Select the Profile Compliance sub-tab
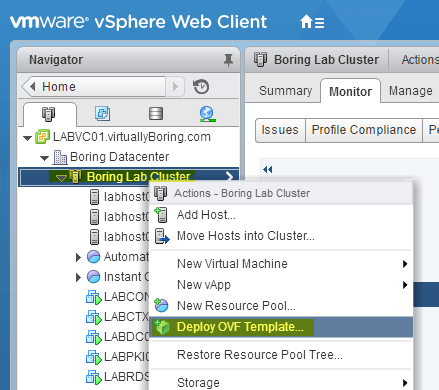The image size is (439, 390). [364, 130]
